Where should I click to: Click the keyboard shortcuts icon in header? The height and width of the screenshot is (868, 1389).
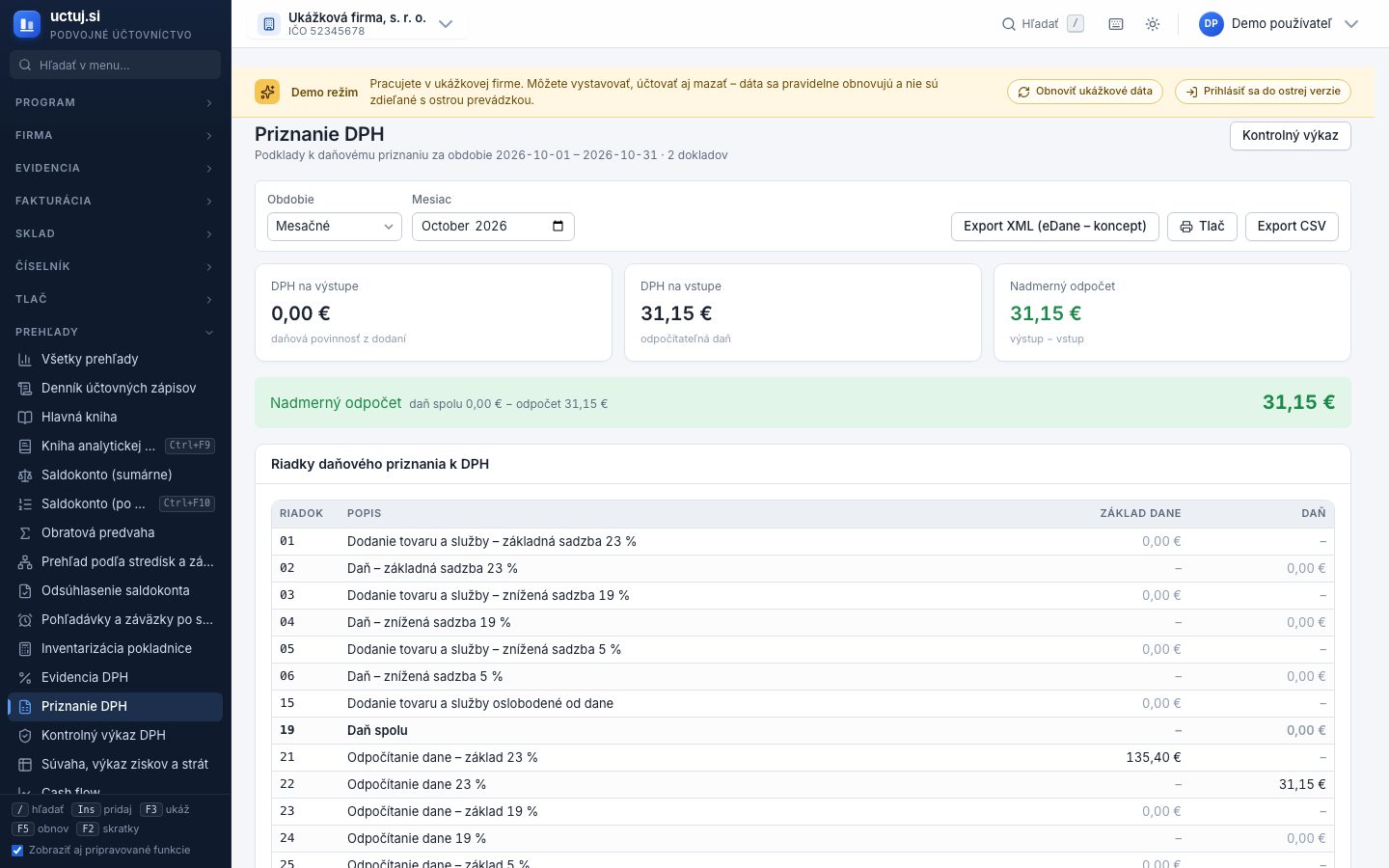[x=1116, y=24]
